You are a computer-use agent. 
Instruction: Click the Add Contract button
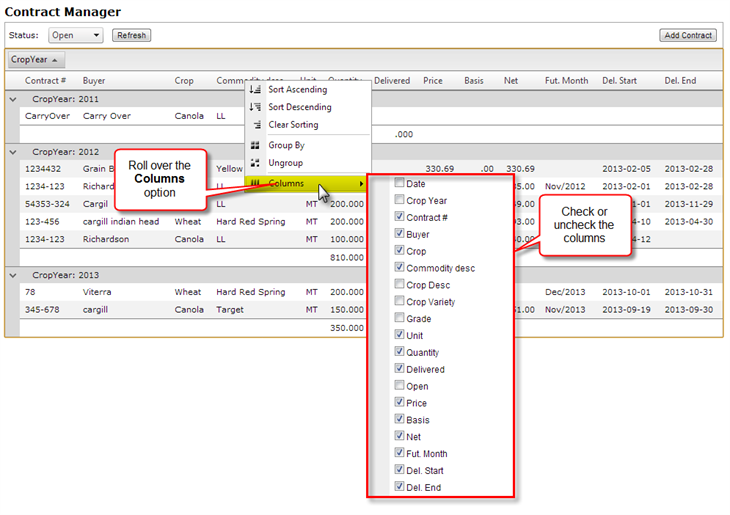coord(688,35)
